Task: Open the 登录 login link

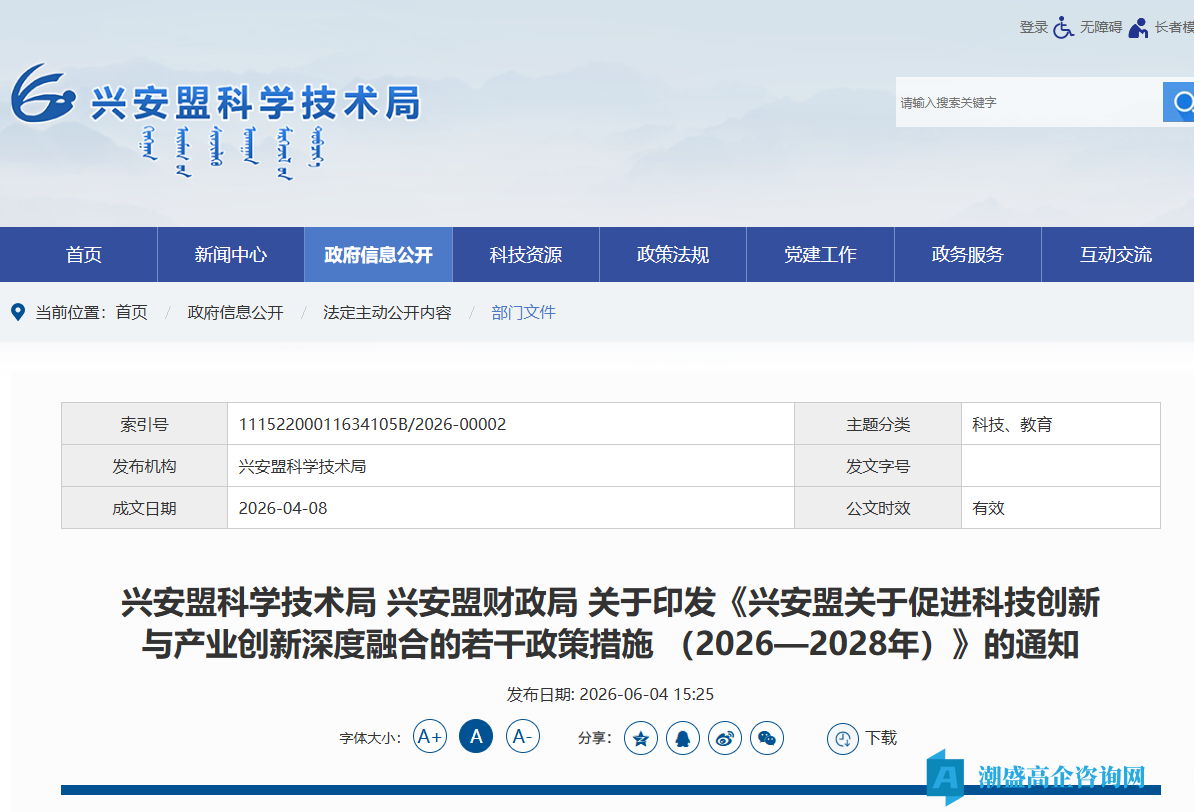Action: (1033, 27)
